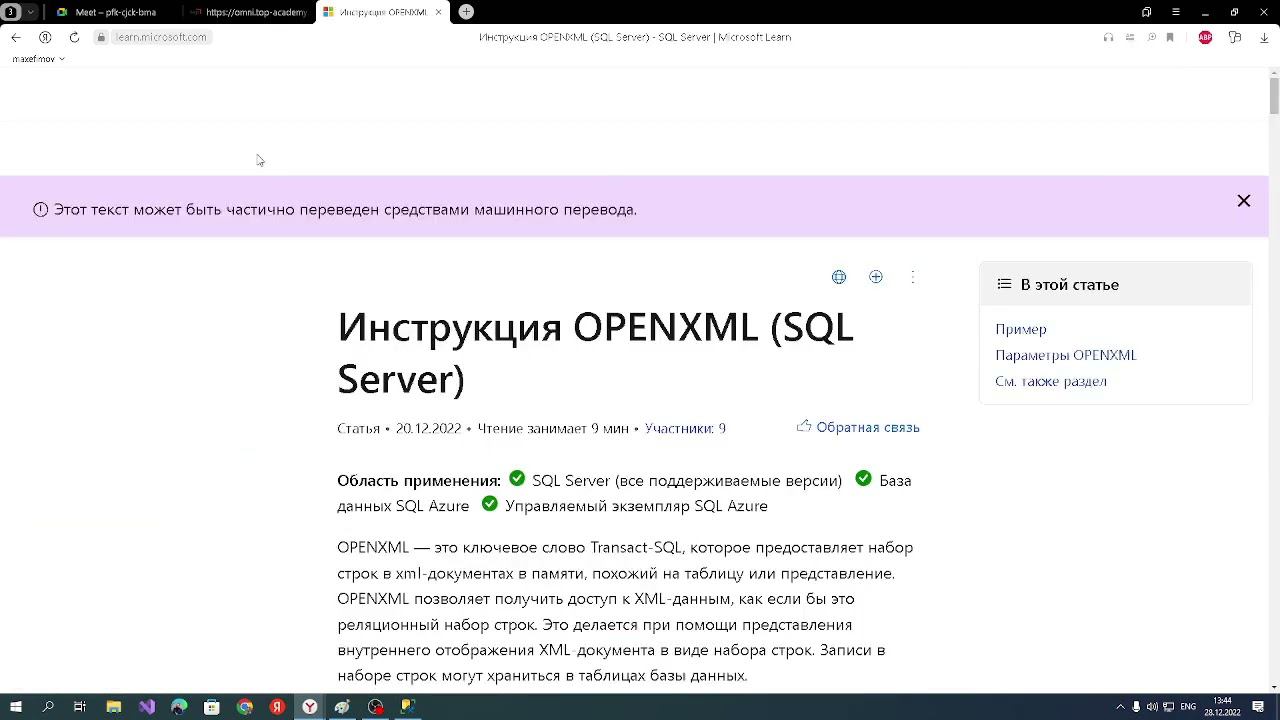Open Task View on the taskbar
Viewport: 1280px width, 720px height.
point(80,707)
